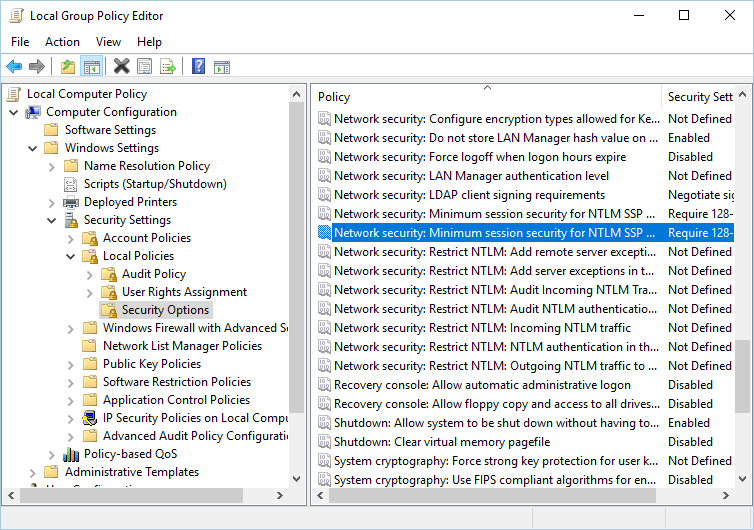Expand the Name Resolution Policy node
This screenshot has height=530, width=754.
pos(52,167)
